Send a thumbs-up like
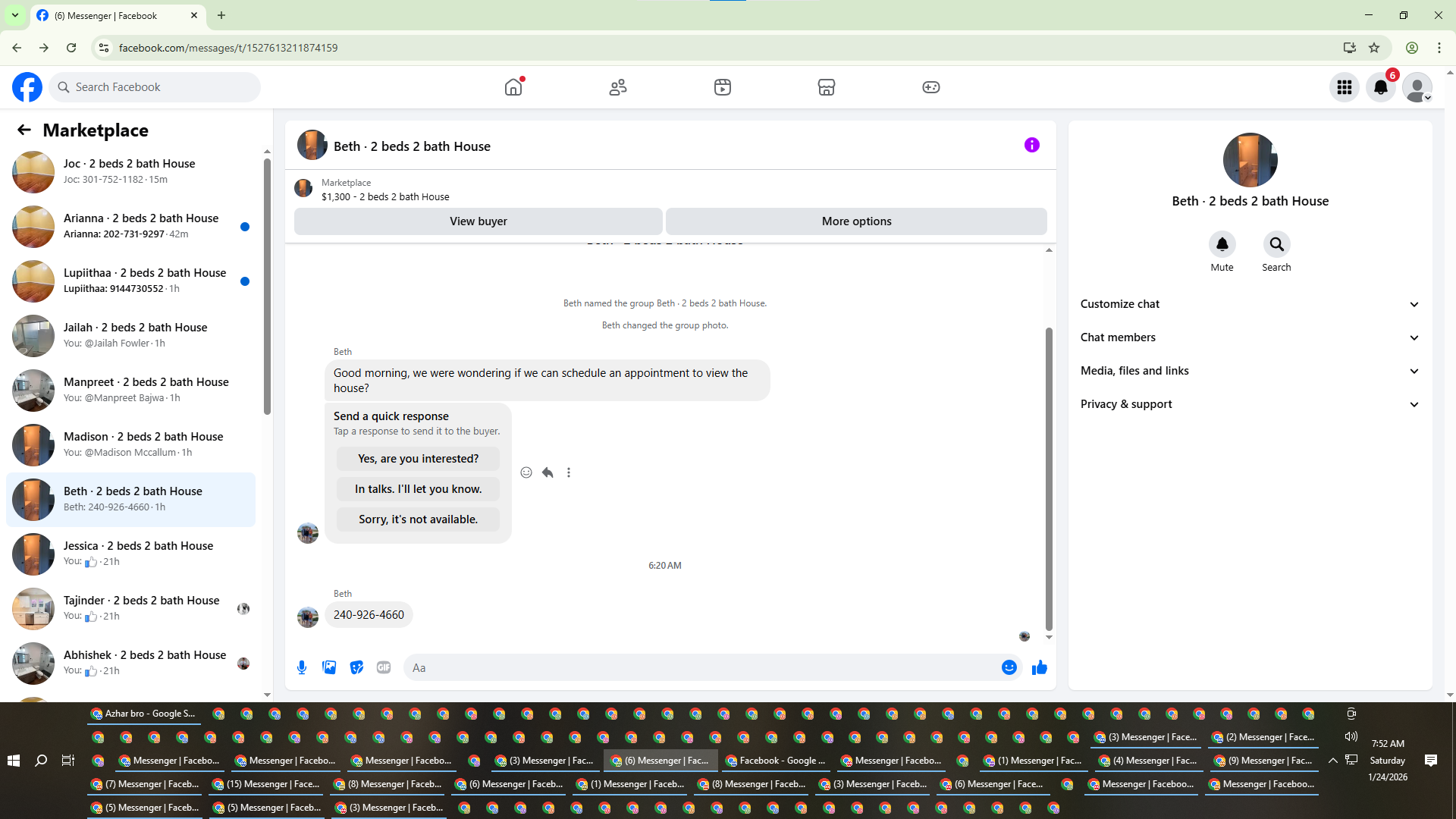 tap(1039, 667)
